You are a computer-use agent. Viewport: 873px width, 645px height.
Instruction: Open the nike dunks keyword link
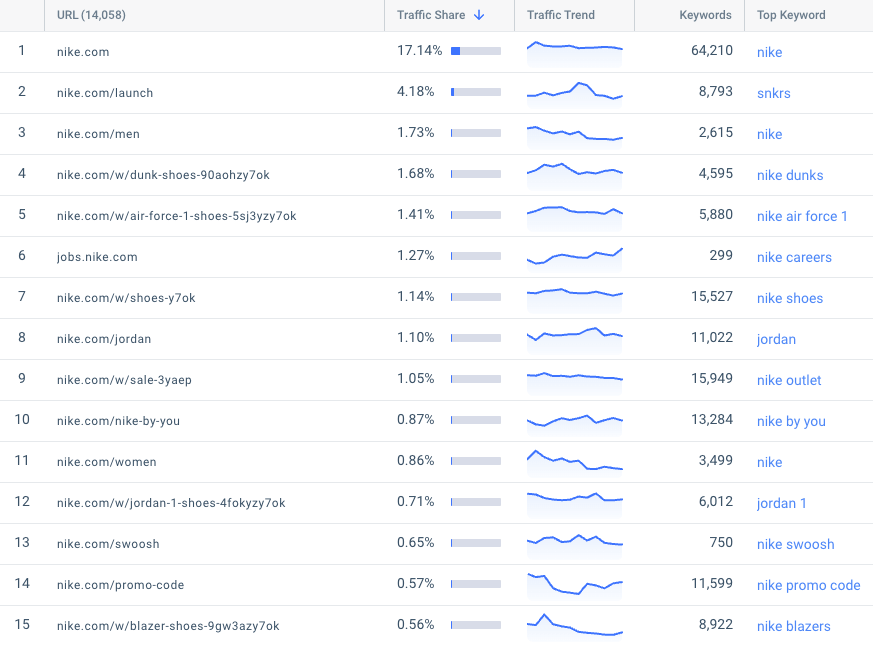point(789,175)
